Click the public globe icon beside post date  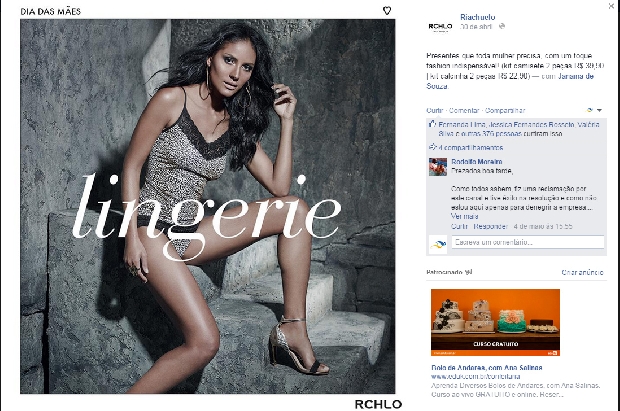click(502, 27)
